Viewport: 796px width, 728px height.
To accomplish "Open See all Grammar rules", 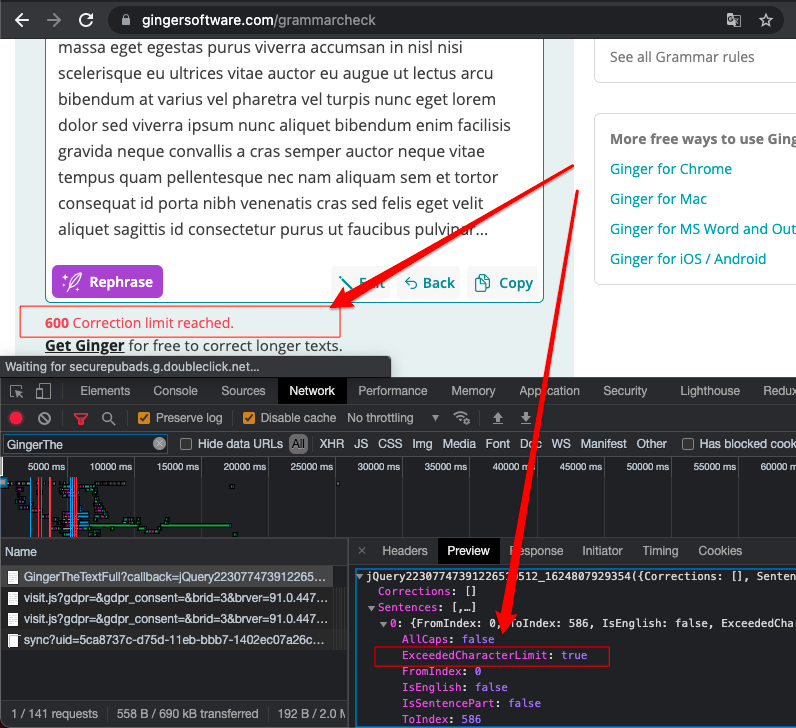I will 682,57.
